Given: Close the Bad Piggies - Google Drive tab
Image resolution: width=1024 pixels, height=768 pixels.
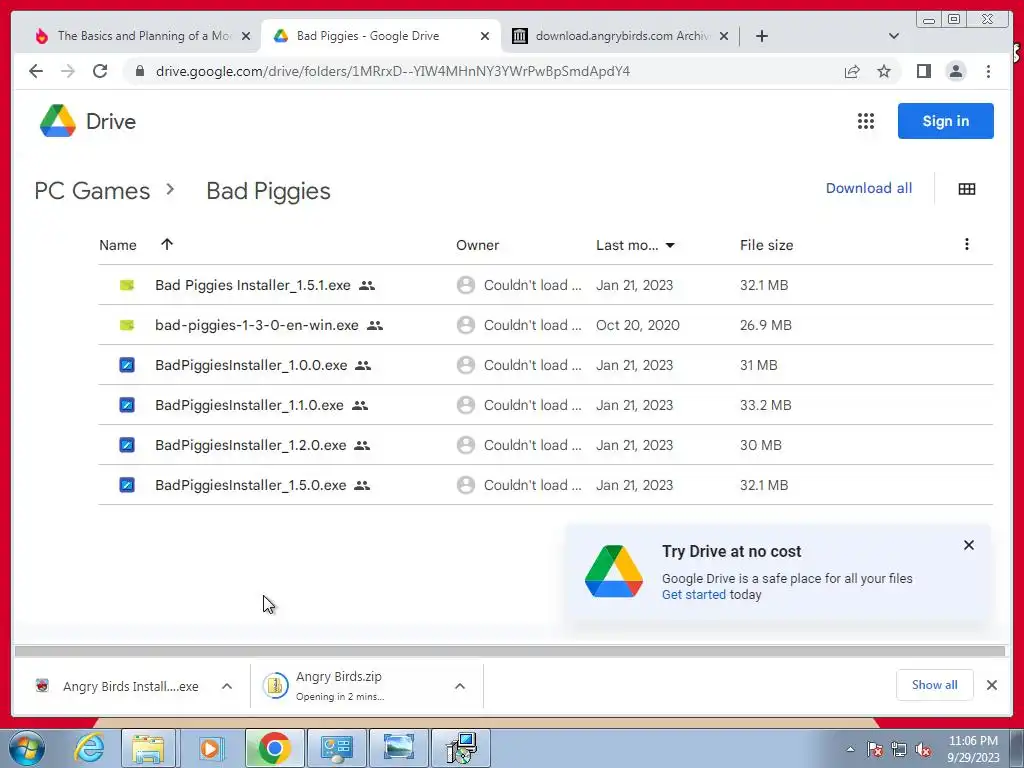Looking at the screenshot, I should tap(485, 36).
